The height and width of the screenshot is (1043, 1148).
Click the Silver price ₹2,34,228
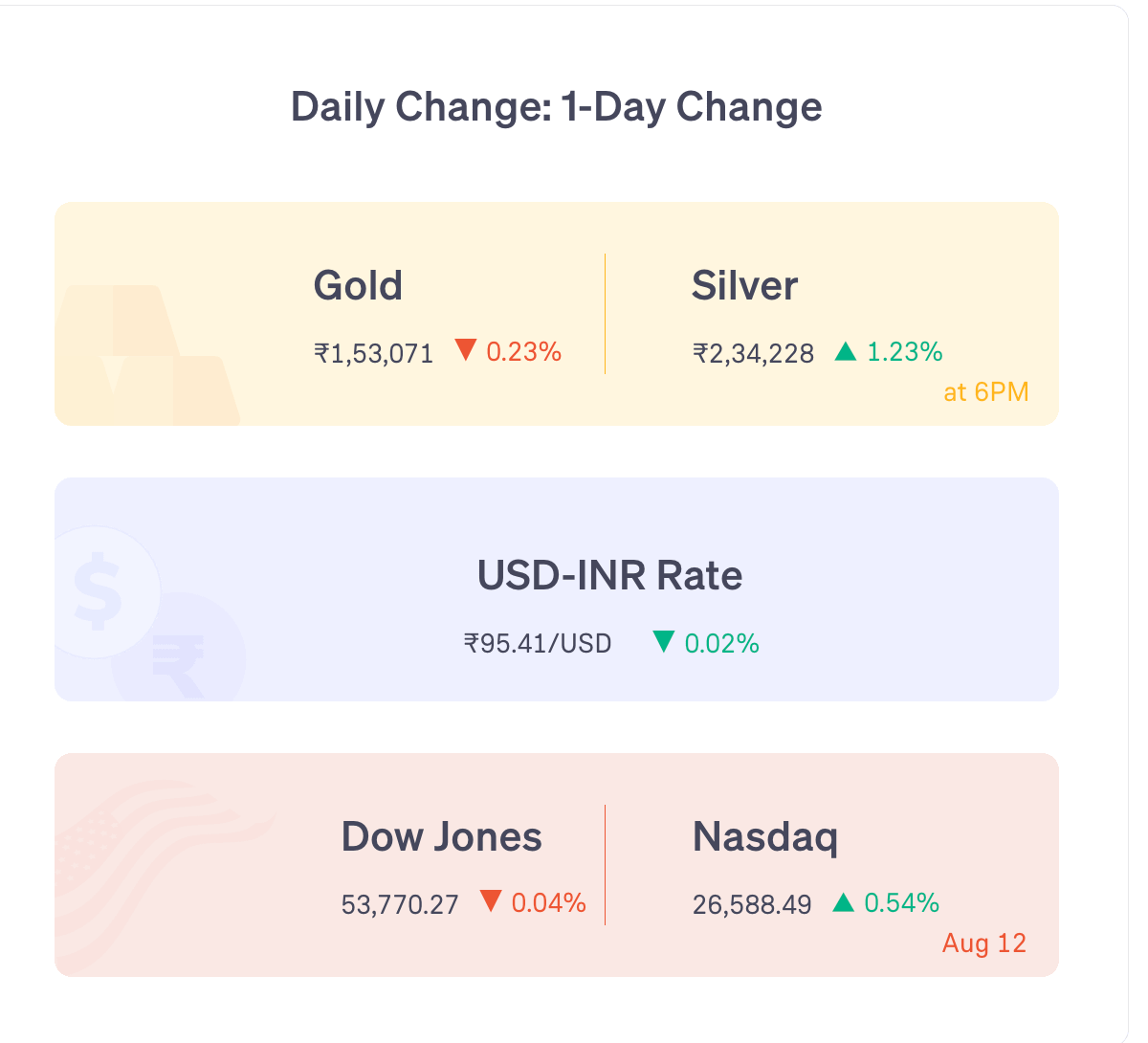pyautogui.click(x=753, y=353)
